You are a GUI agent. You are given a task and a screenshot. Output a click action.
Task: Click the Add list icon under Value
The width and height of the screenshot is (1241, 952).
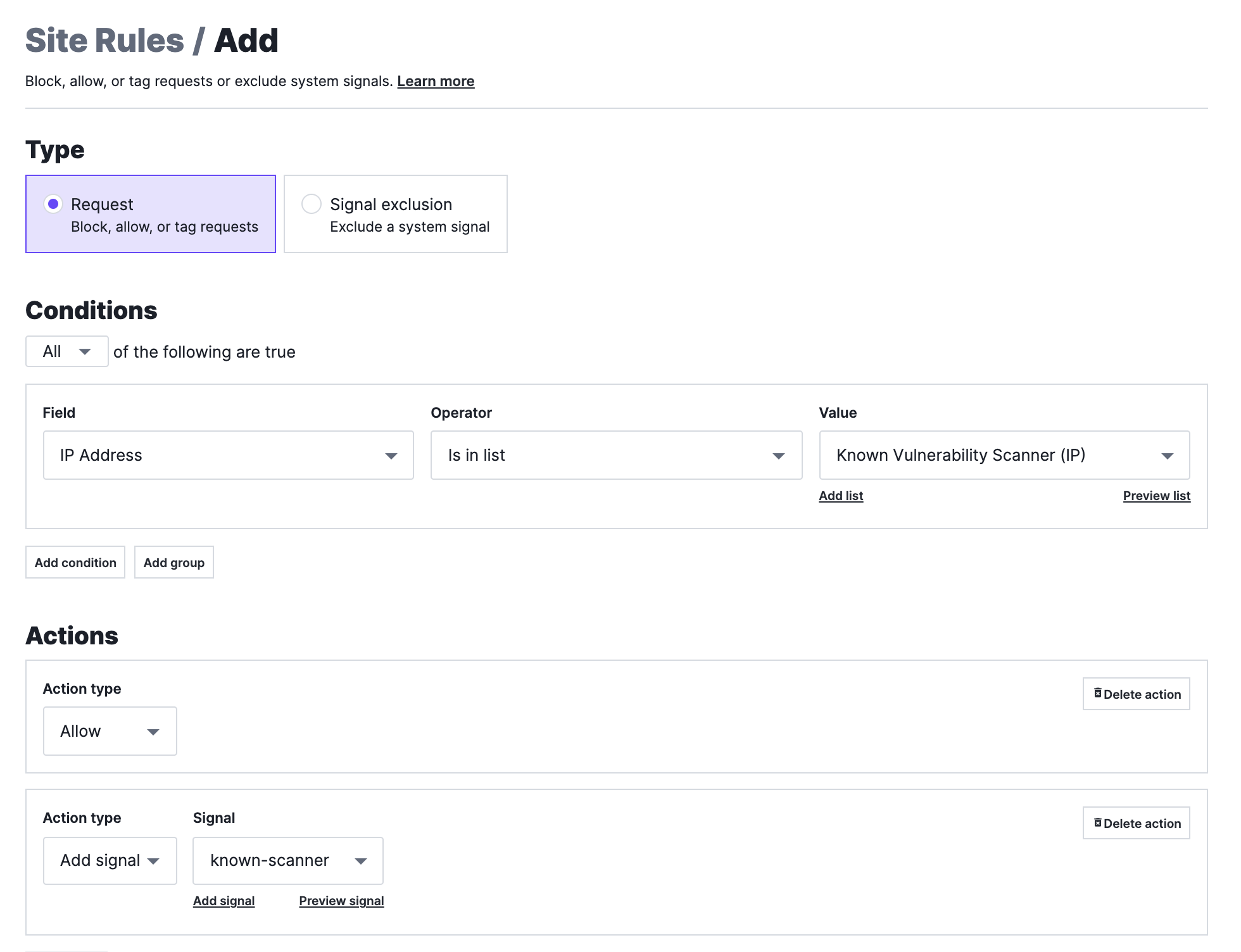[x=841, y=495]
